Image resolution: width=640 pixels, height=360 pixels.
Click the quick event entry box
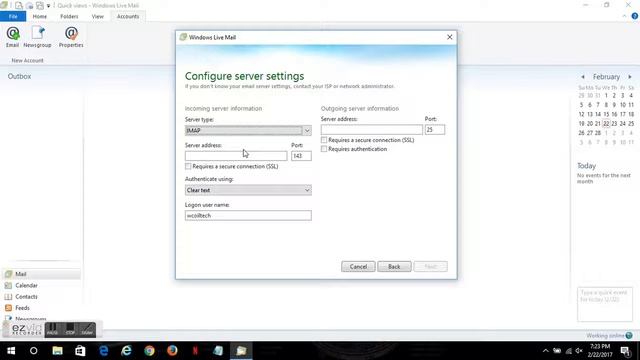(605, 304)
